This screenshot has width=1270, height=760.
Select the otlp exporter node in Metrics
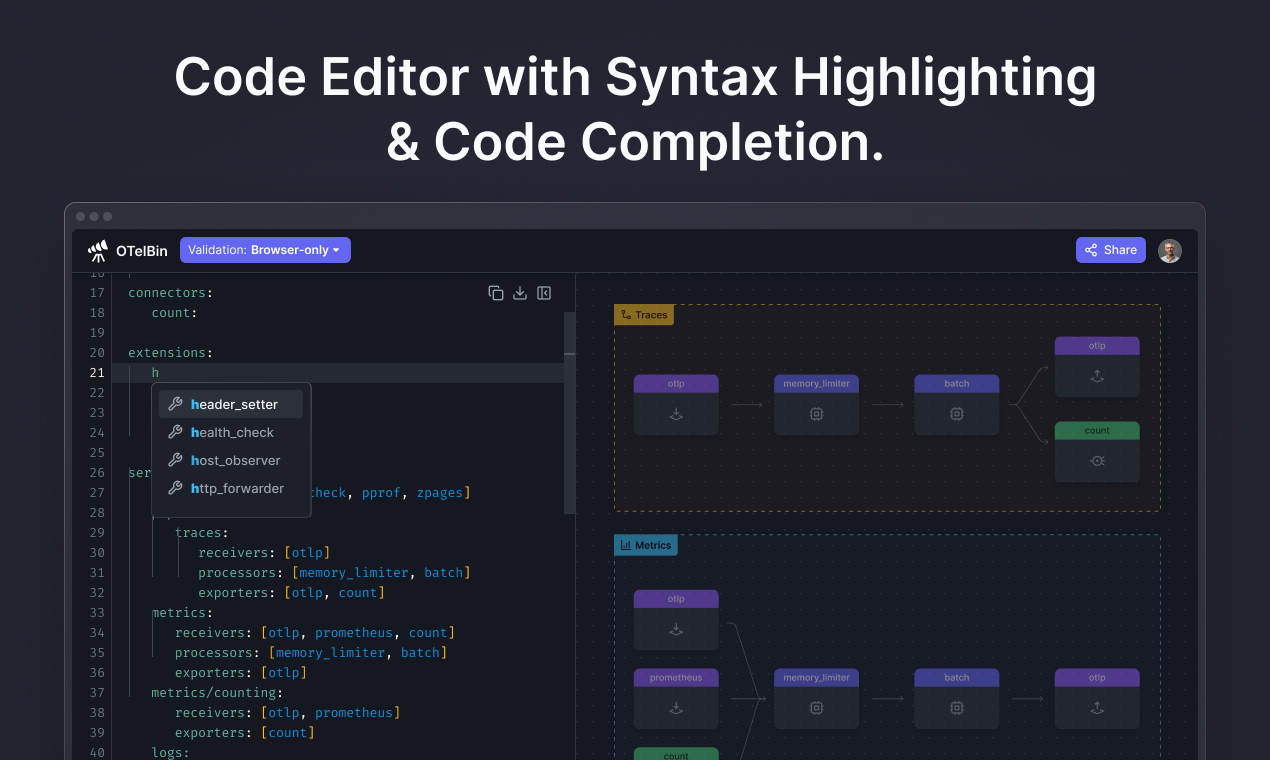coord(1097,698)
